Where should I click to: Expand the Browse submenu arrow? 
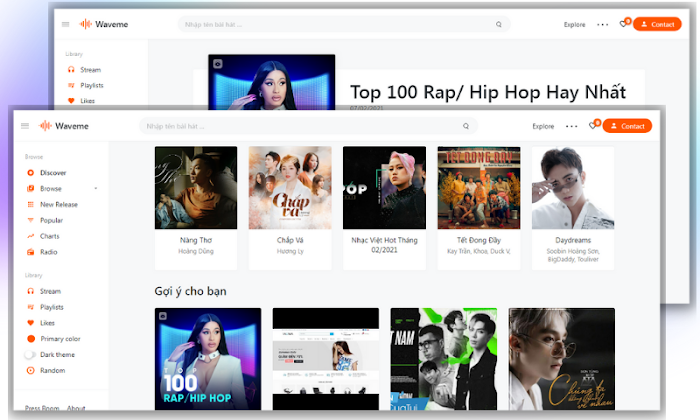(96, 188)
